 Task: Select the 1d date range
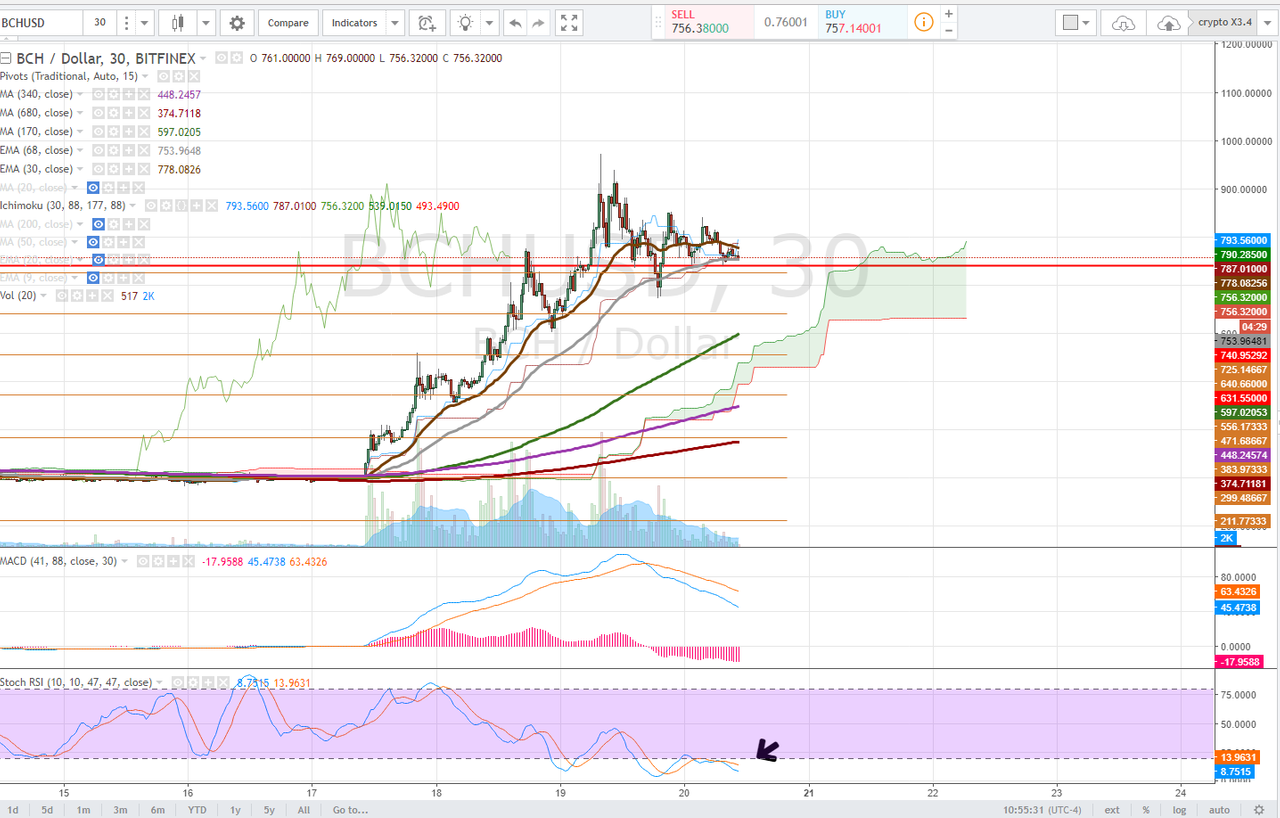coord(14,810)
